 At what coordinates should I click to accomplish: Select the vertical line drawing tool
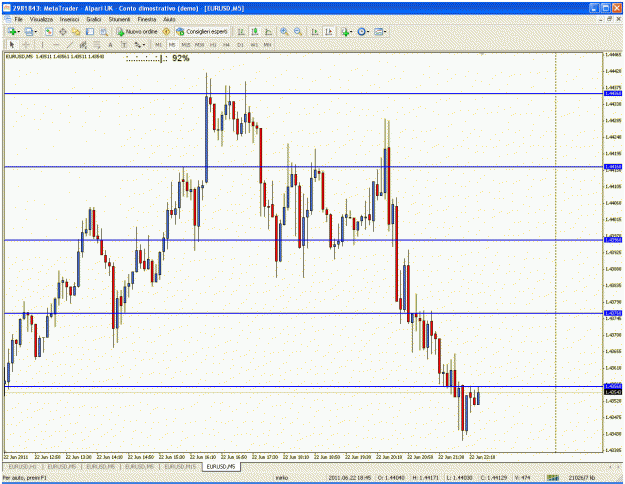(42, 45)
